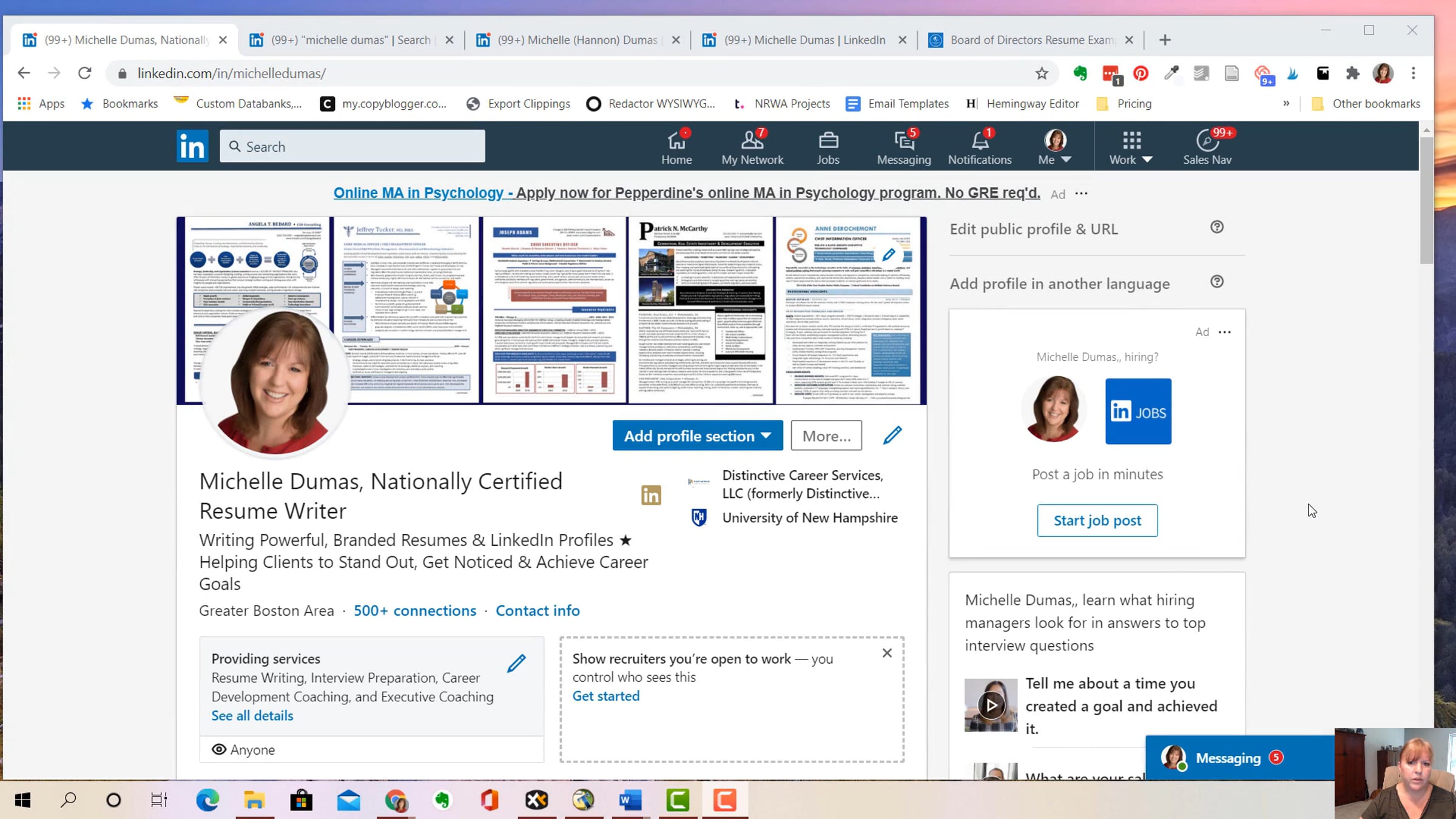Reload the current page
The width and height of the screenshot is (1456, 819).
[84, 73]
